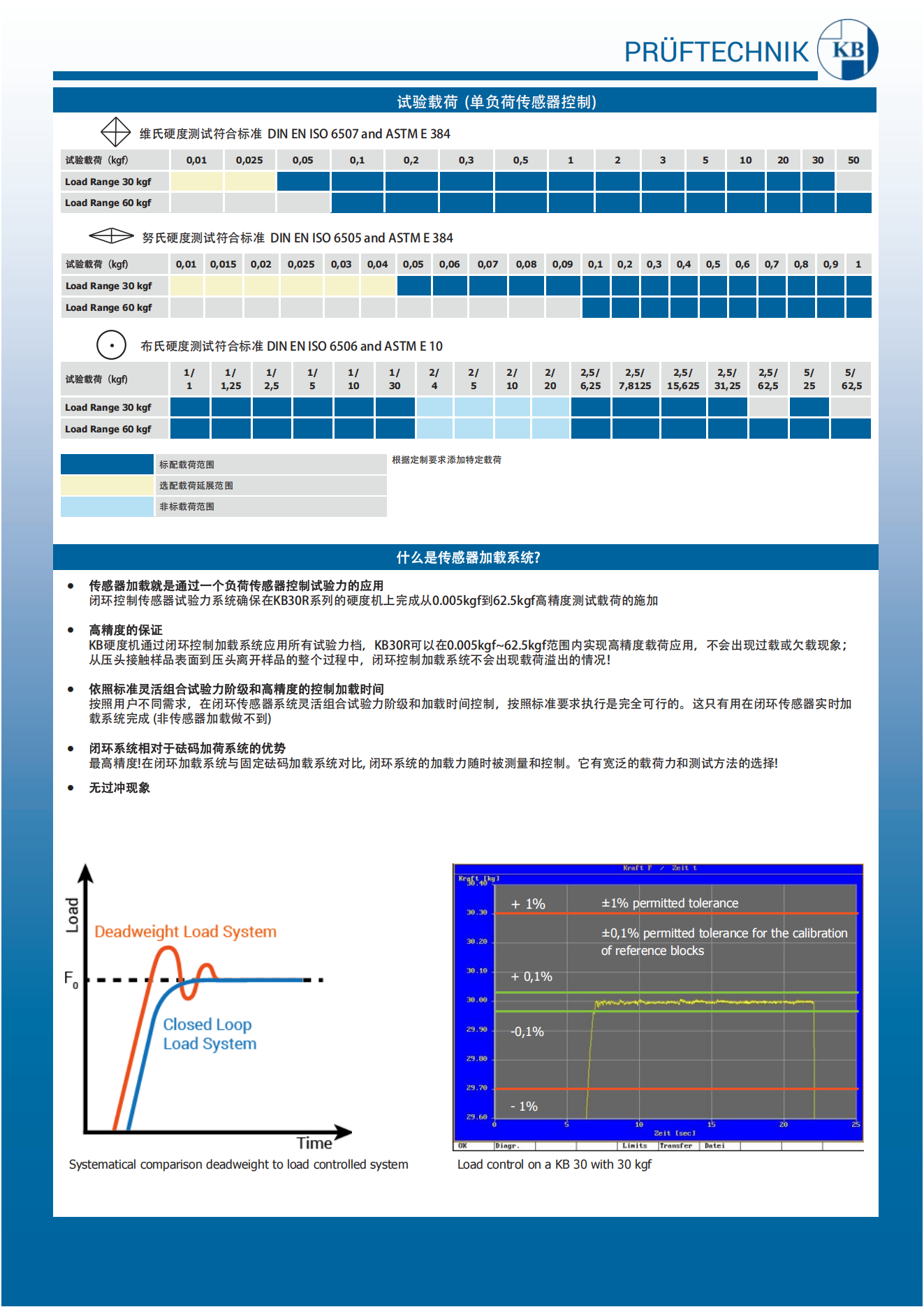Click the '+ 0,1%' label in the chart

point(531,977)
